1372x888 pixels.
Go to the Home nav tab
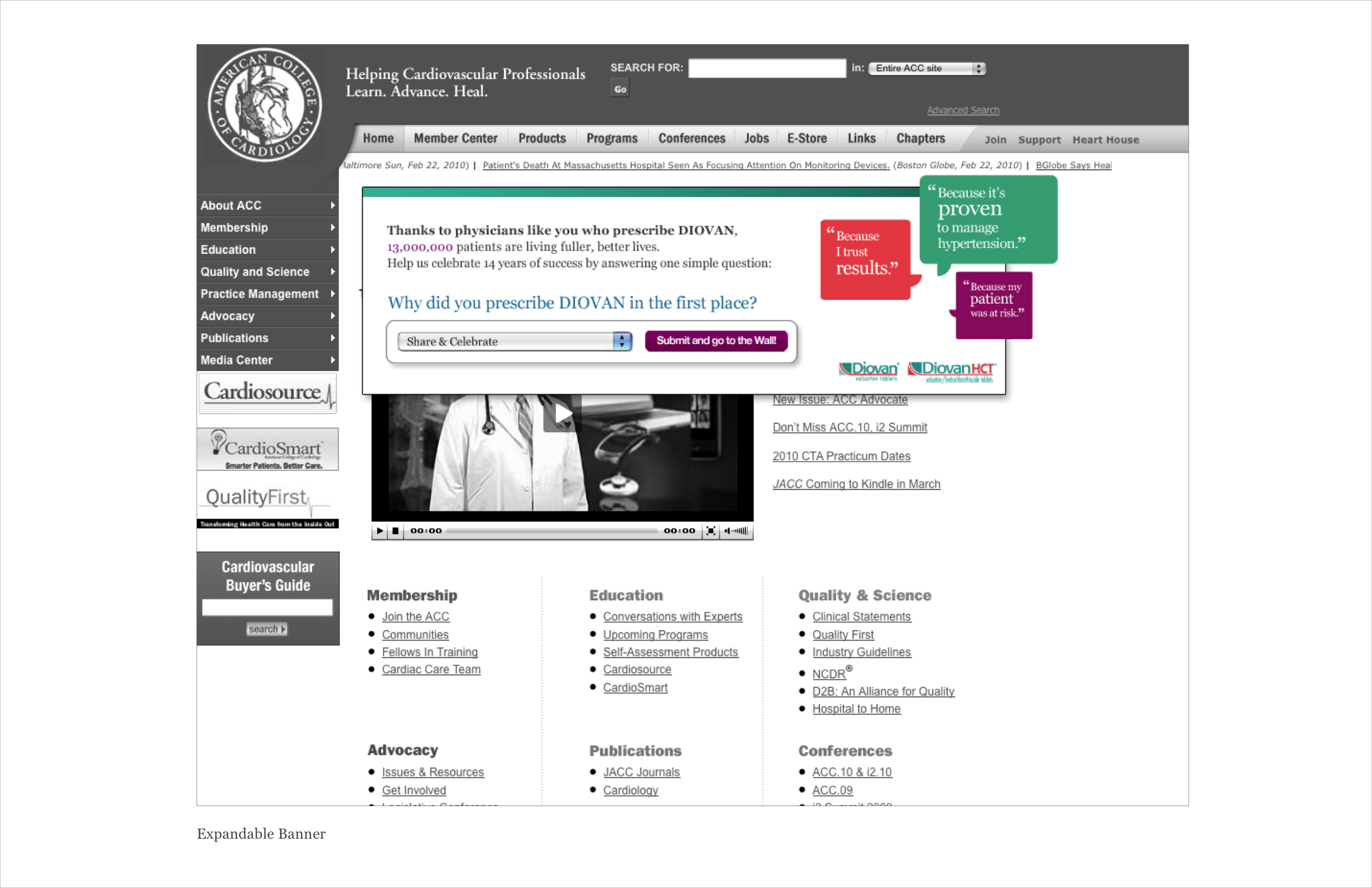tap(378, 138)
